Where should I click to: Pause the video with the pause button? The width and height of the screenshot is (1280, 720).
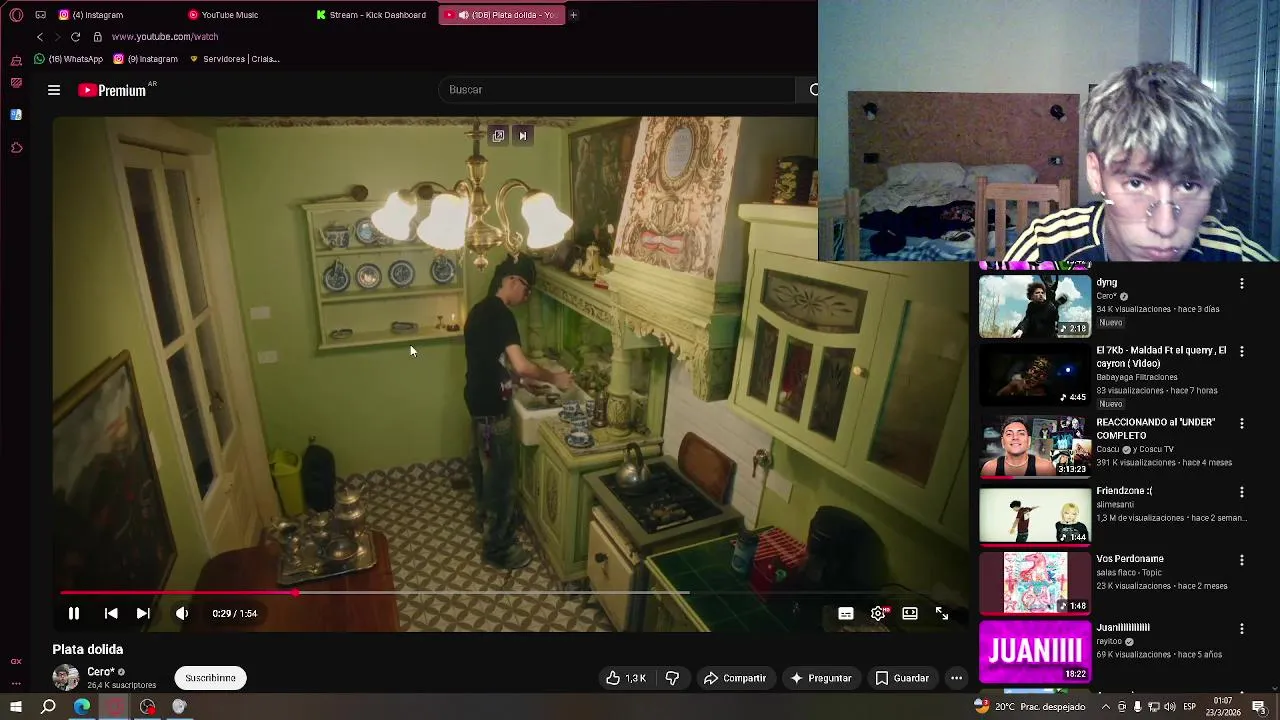pyautogui.click(x=73, y=613)
